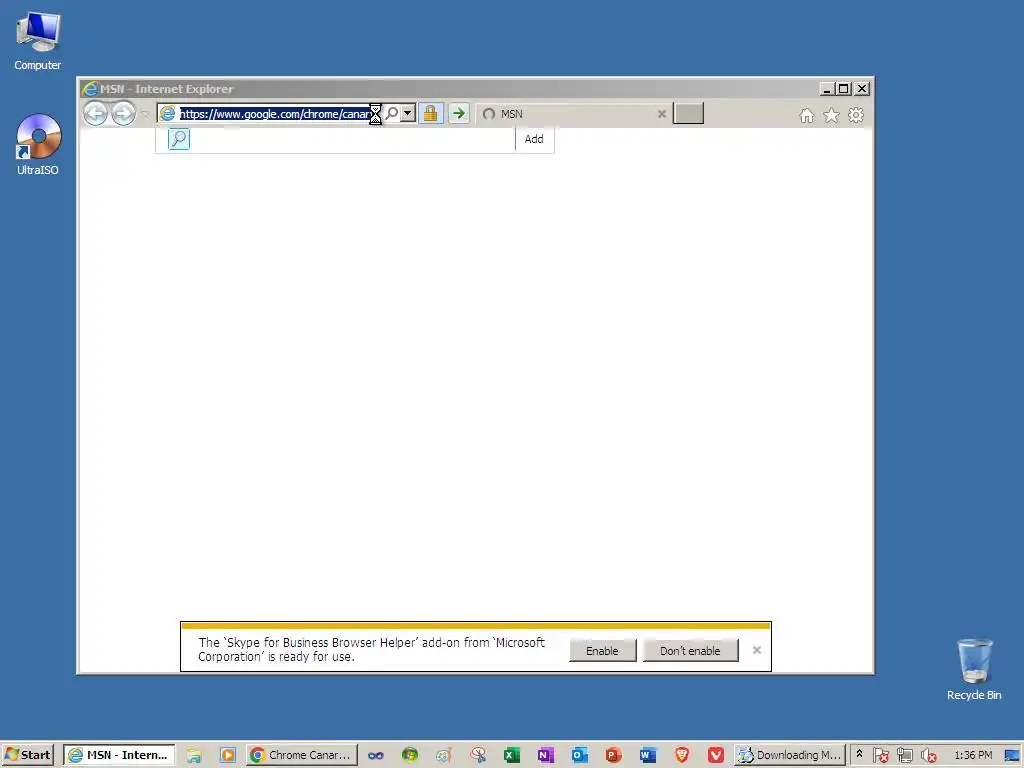
Task: Maximize the Internet Explorer window
Action: [844, 89]
